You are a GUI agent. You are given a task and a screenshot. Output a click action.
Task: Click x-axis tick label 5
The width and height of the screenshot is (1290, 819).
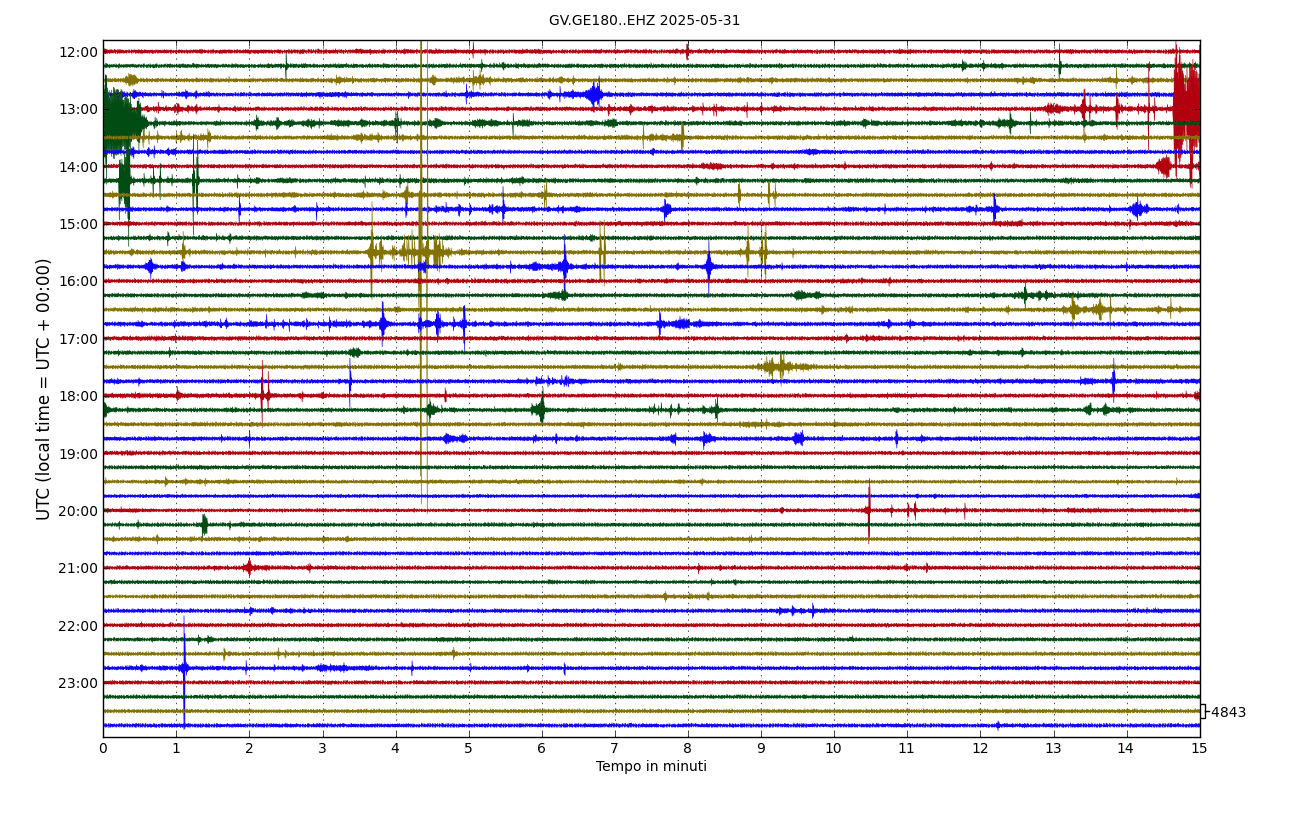tap(468, 748)
